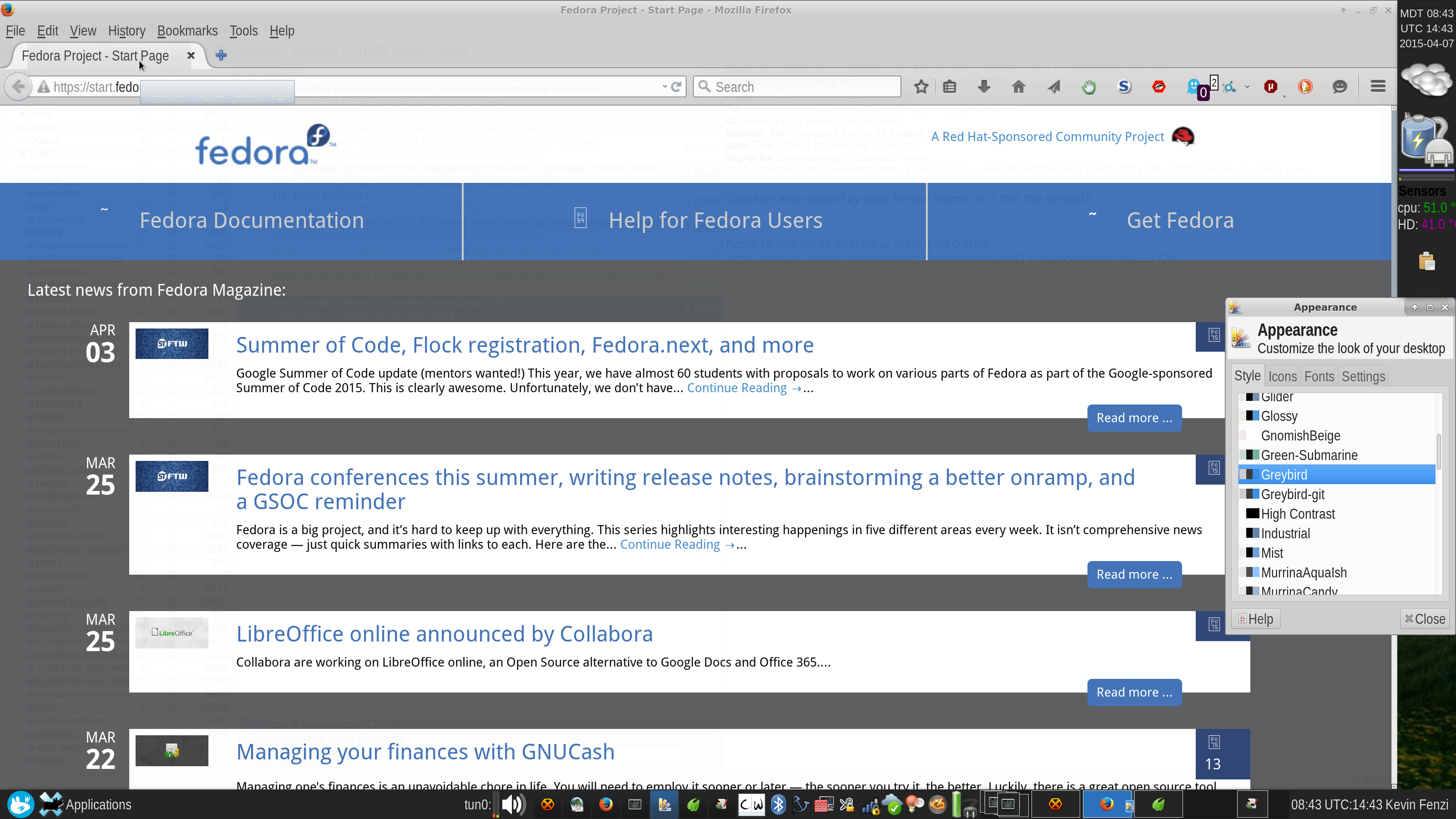Open the green hand extension icon

coord(1089,86)
